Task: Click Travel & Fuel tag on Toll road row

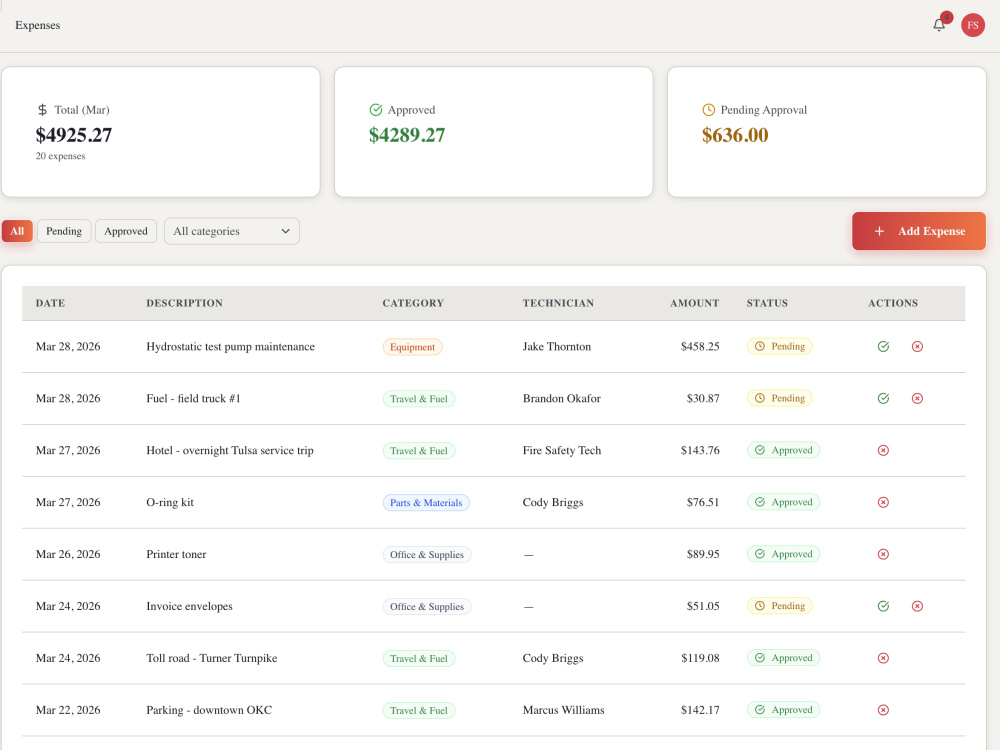Action: 418,658
